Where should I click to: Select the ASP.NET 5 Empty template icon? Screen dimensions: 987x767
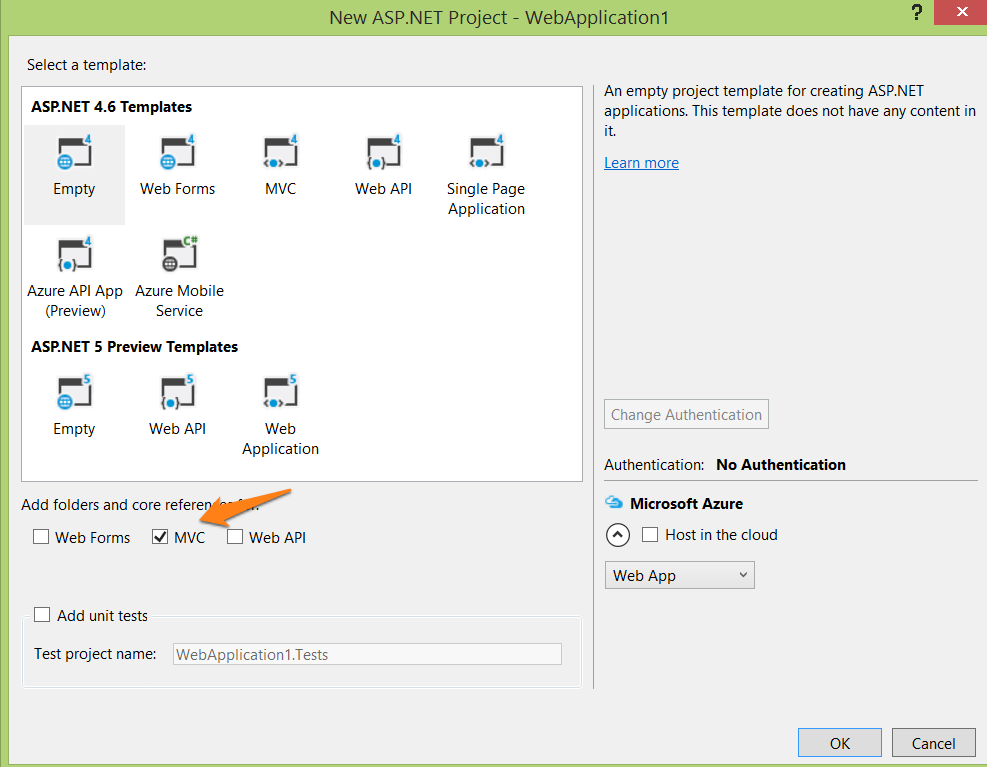pos(74,392)
